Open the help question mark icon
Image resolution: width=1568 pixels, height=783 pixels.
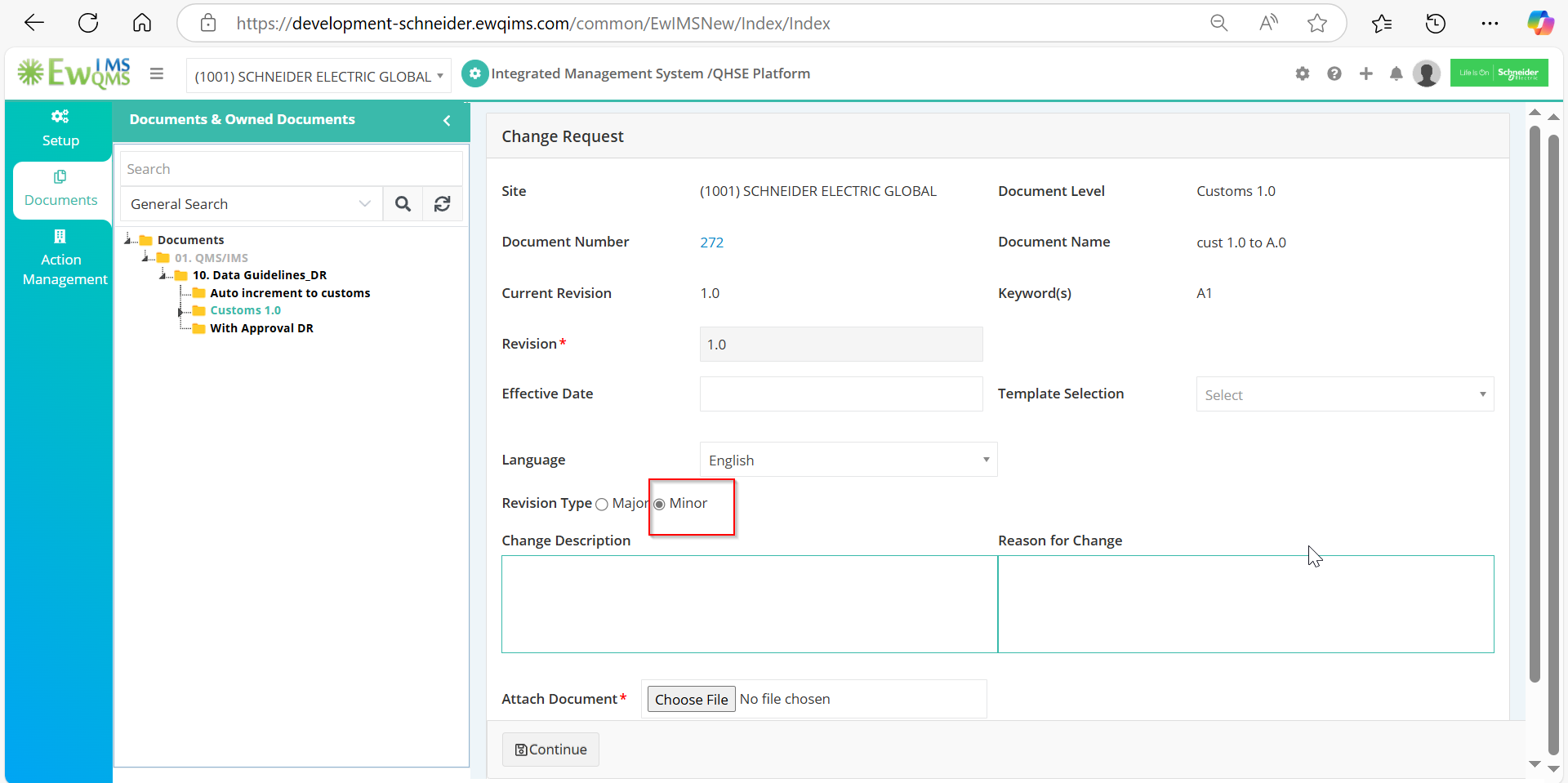point(1334,73)
